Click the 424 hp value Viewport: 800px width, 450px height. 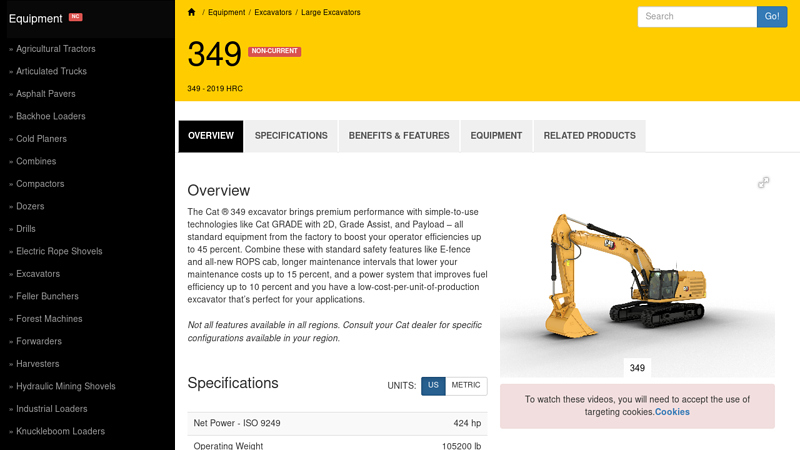[x=467, y=423]
